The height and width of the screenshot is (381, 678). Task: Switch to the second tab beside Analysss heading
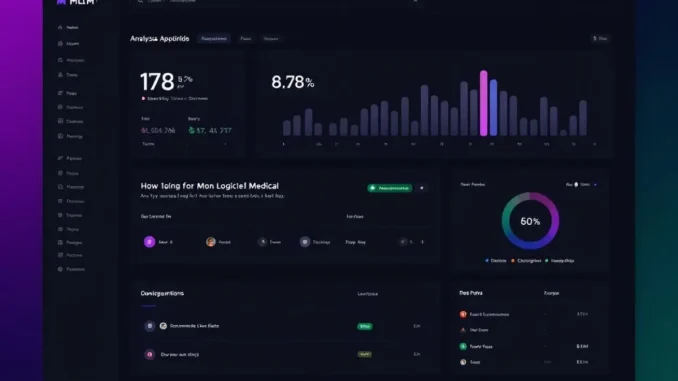pyautogui.click(x=246, y=38)
